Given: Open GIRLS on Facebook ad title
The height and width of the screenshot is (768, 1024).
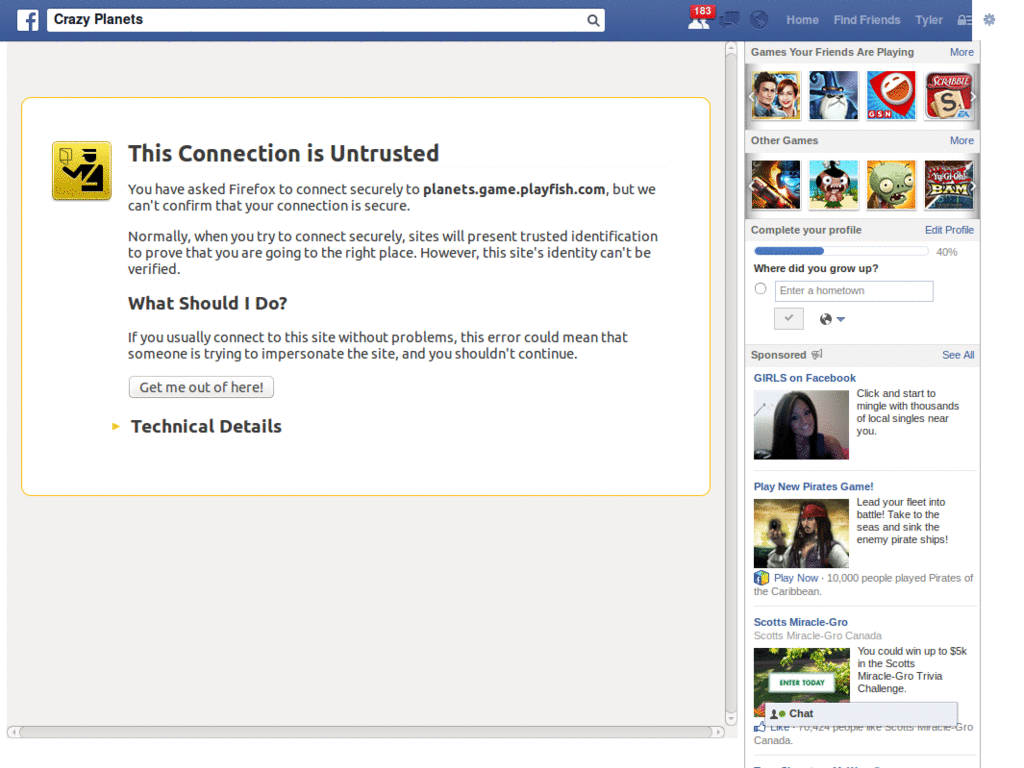Looking at the screenshot, I should 805,378.
